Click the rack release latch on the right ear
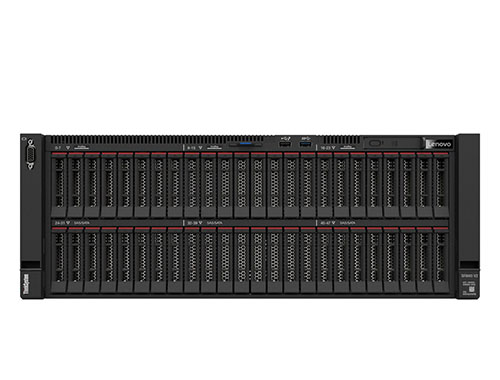500x380 pixels. 469,265
